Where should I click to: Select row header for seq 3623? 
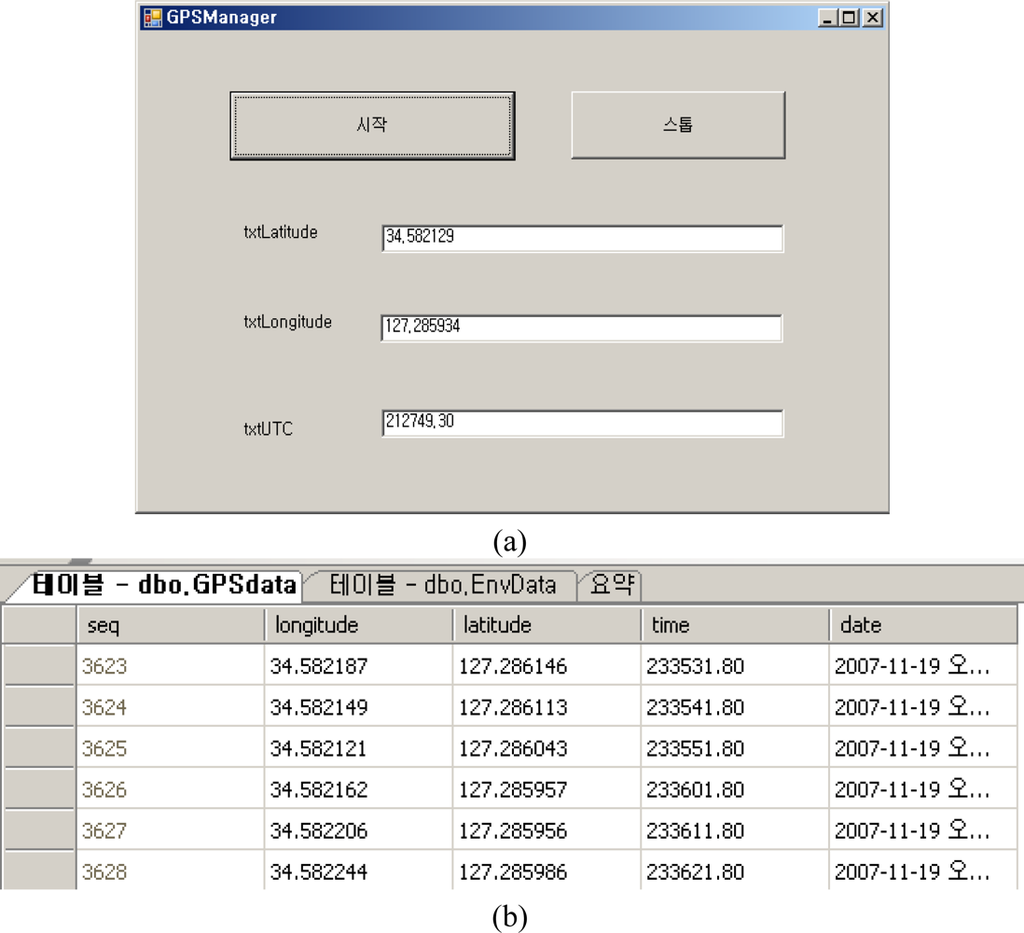pyautogui.click(x=39, y=666)
